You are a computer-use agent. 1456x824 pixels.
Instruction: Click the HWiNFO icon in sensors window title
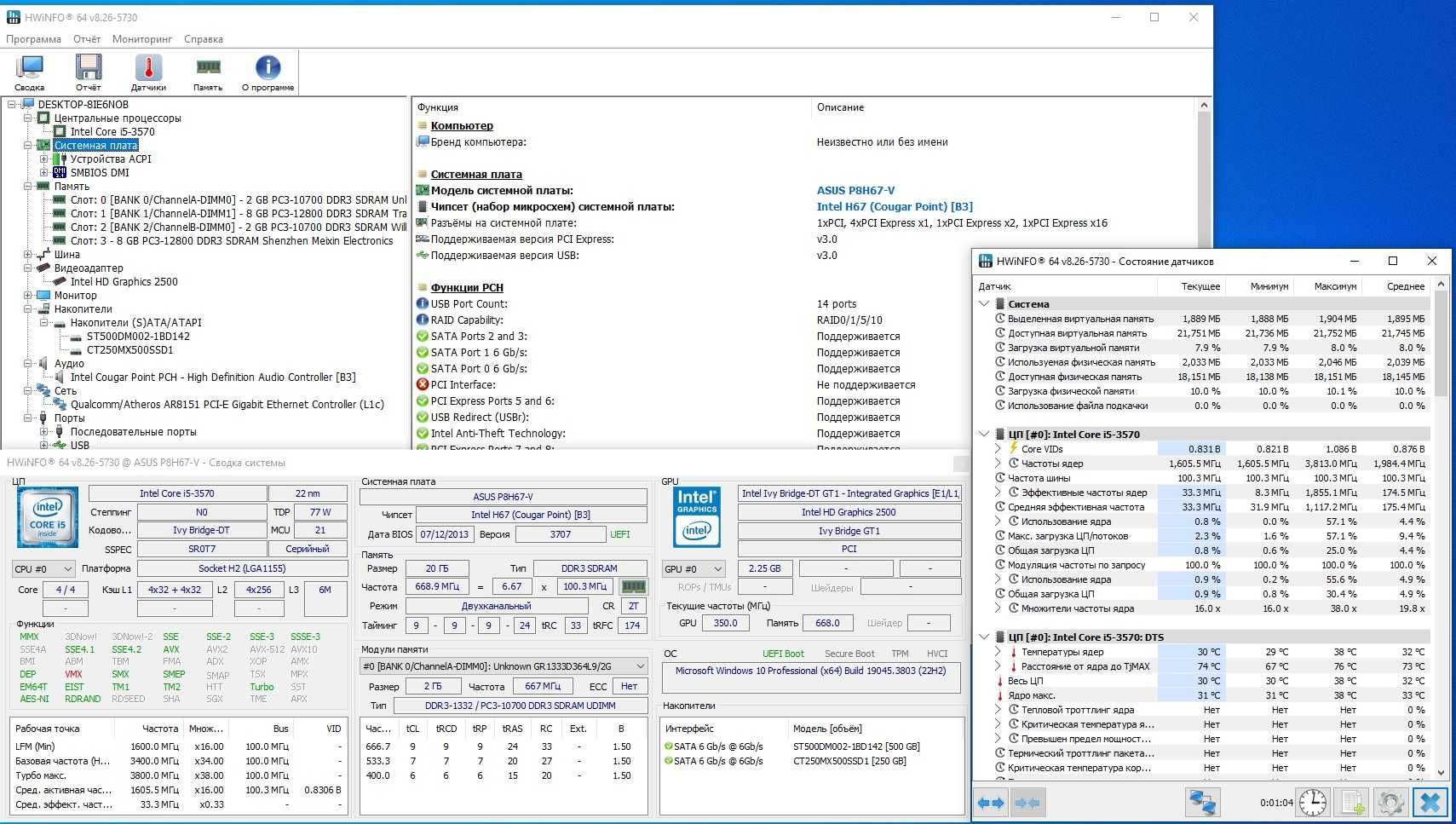(x=986, y=261)
